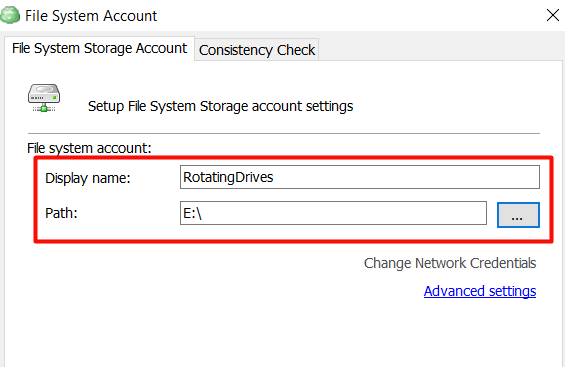
Task: Click Change Network Credentials
Action: [450, 263]
